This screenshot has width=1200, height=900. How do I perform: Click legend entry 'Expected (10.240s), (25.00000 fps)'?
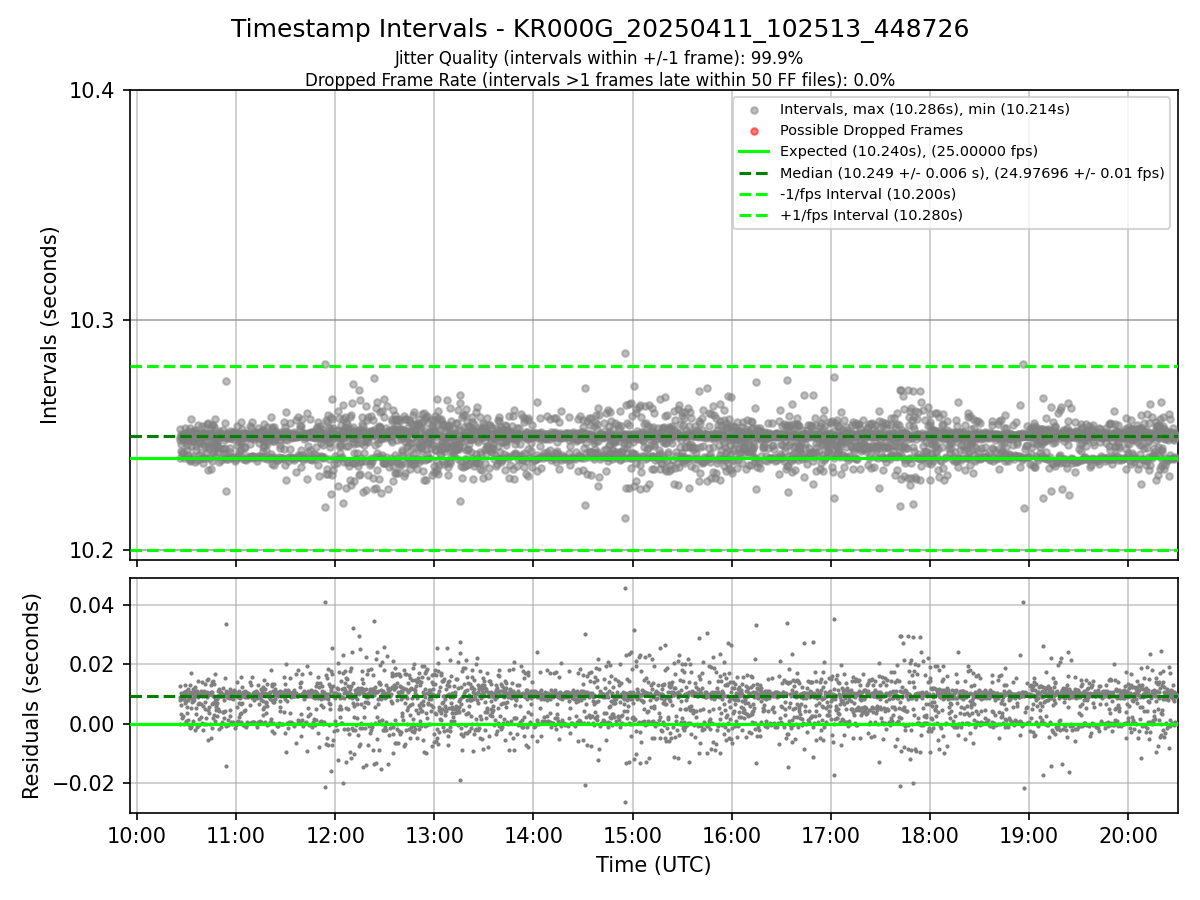(909, 151)
